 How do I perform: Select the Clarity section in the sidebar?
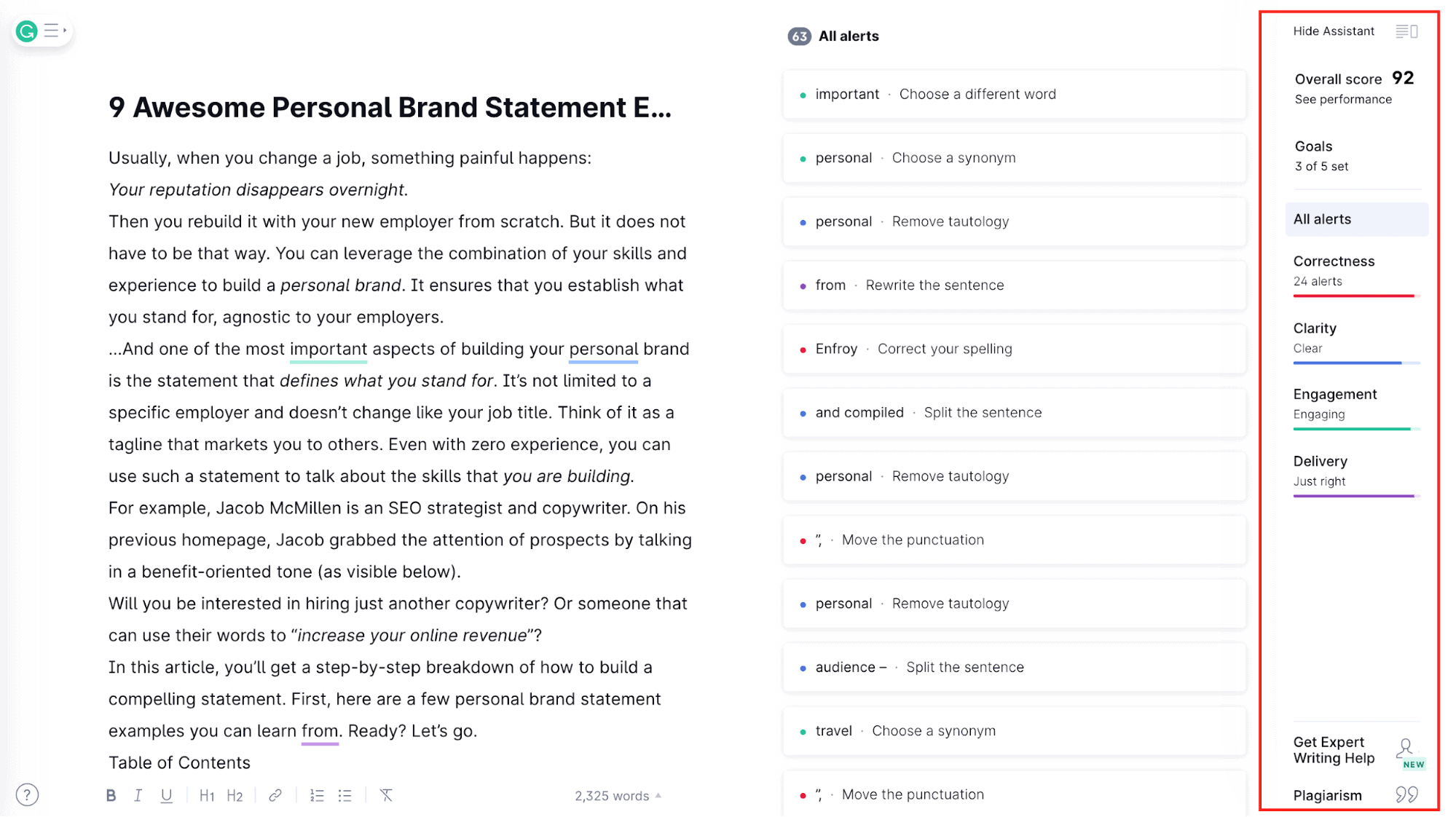1315,328
